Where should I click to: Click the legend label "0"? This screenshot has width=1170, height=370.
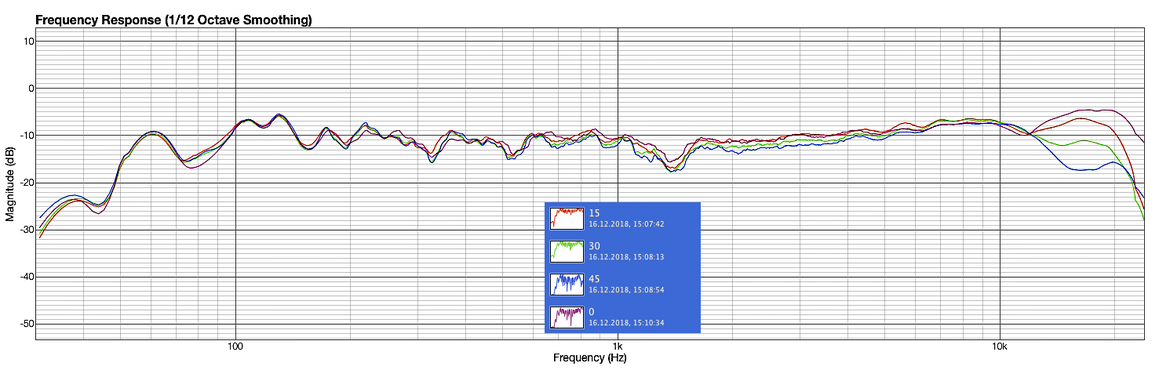tap(591, 312)
